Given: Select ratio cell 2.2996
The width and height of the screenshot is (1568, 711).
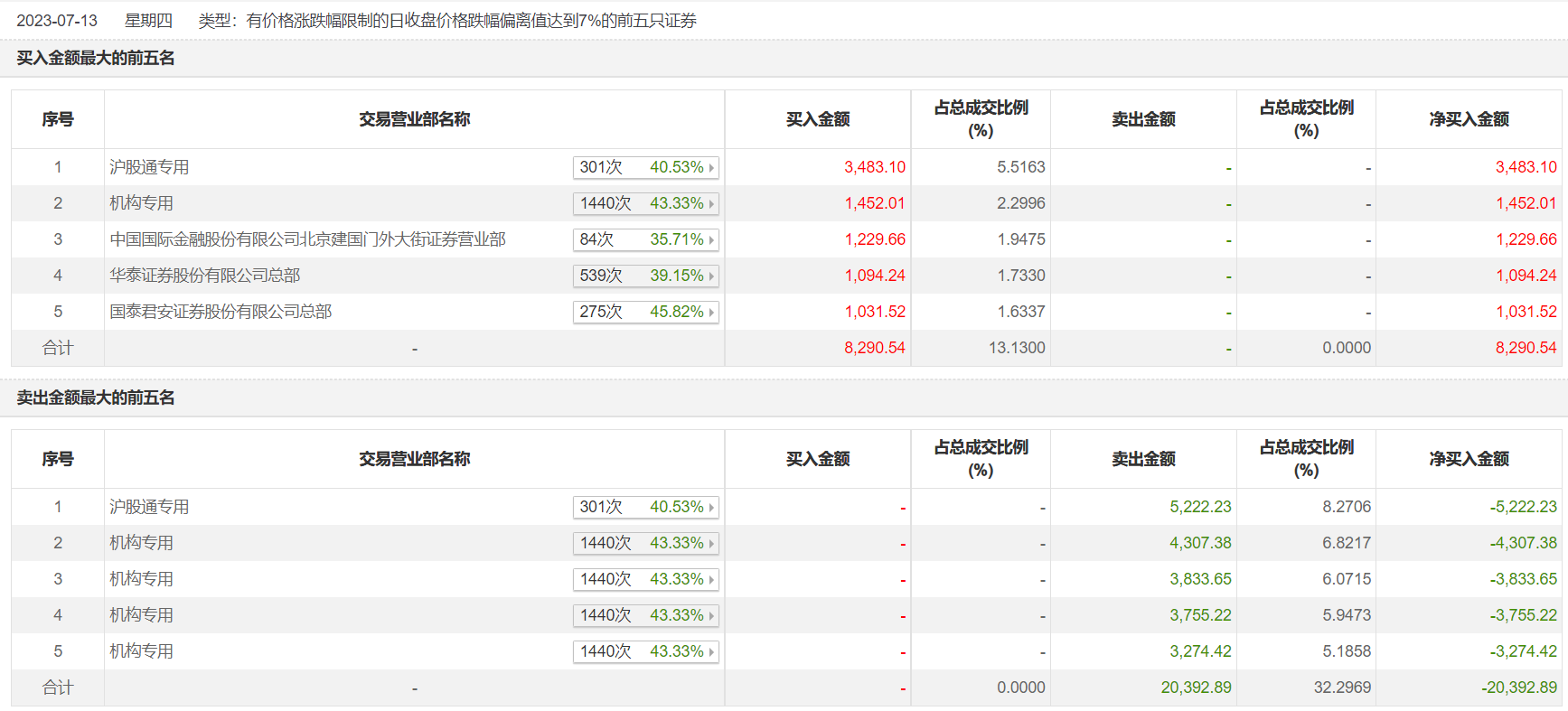Looking at the screenshot, I should pyautogui.click(x=1021, y=203).
